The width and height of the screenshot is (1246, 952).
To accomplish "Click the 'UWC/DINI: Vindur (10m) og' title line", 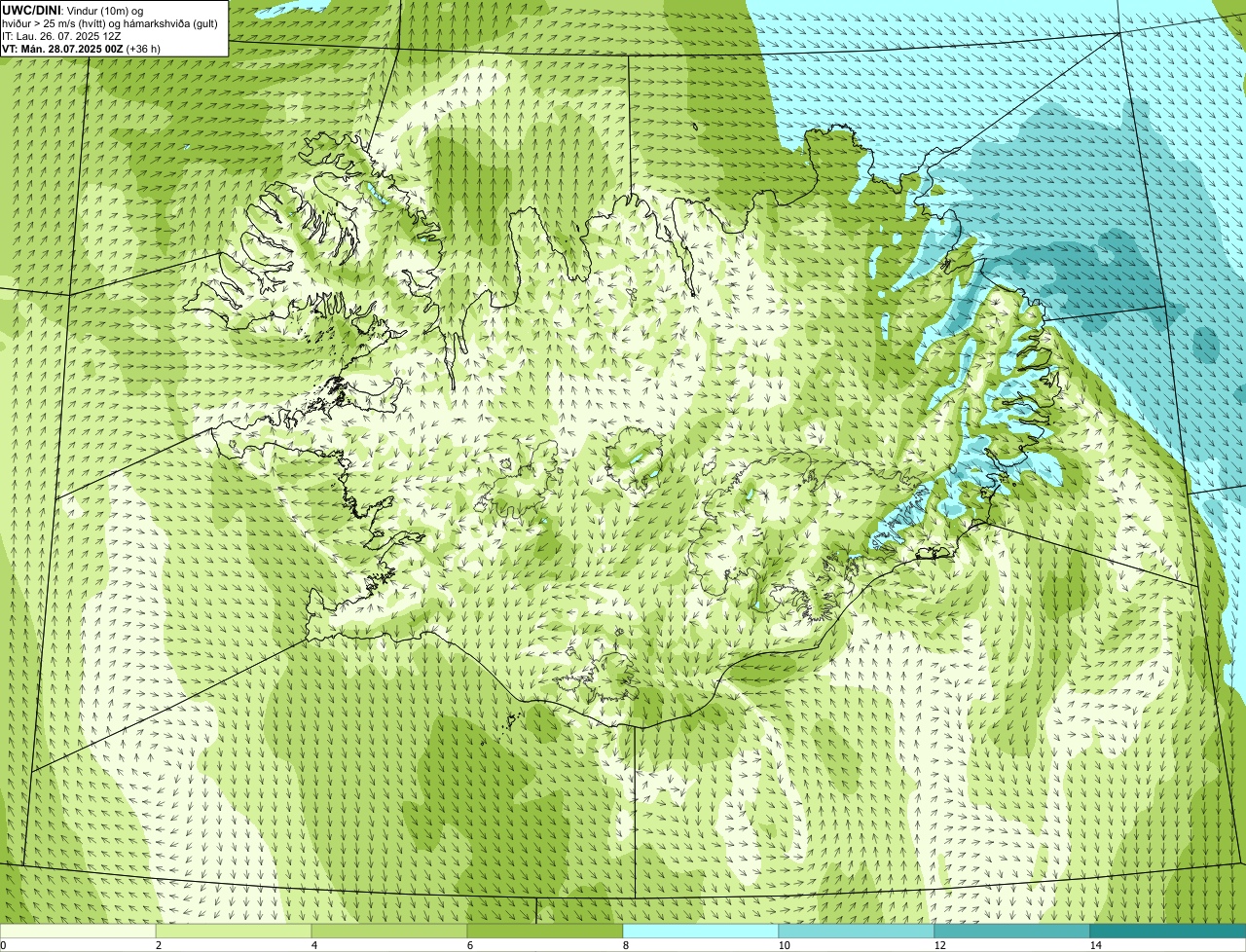I will pyautogui.click(x=73, y=10).
